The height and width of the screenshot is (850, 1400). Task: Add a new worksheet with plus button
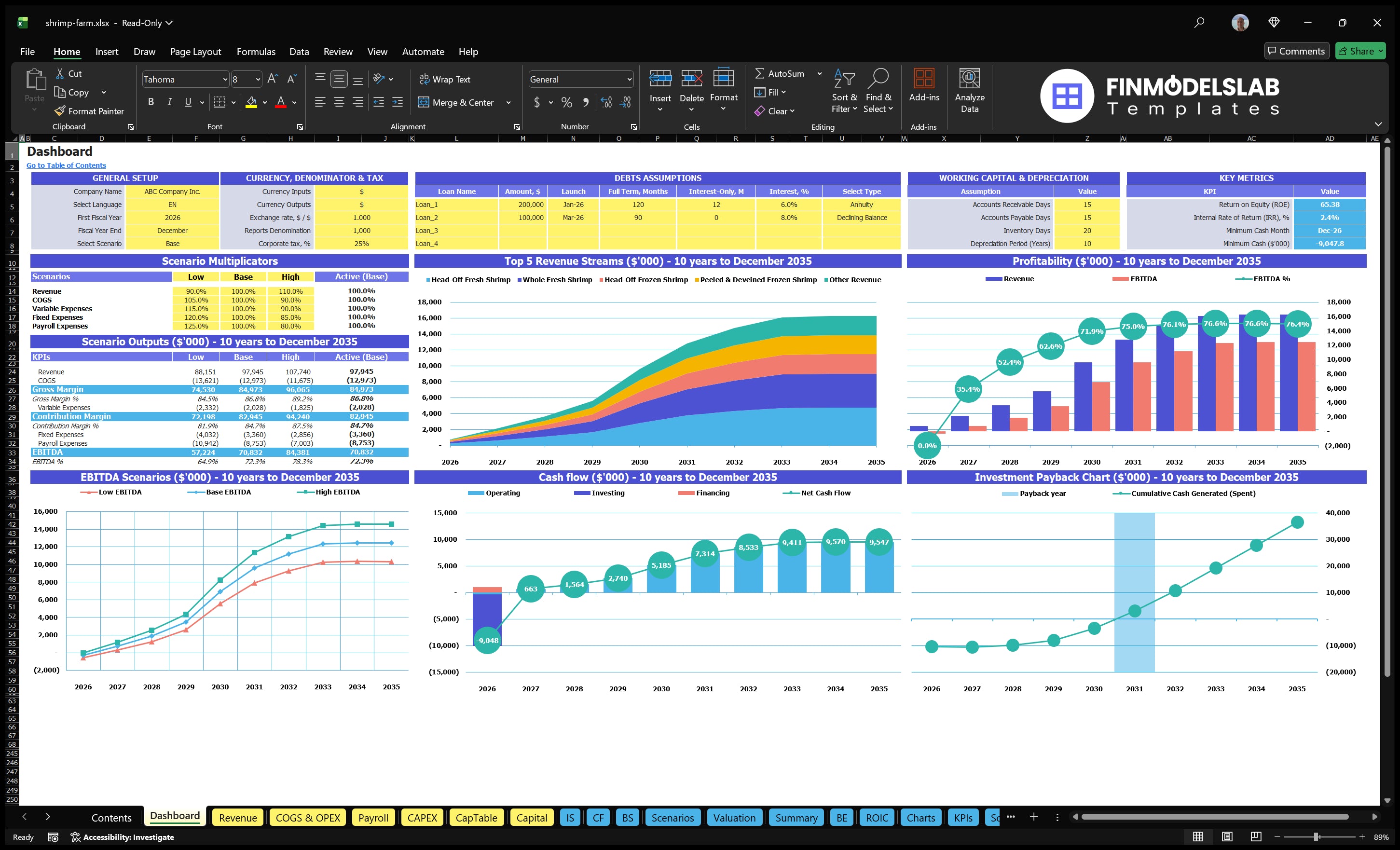tap(1033, 817)
